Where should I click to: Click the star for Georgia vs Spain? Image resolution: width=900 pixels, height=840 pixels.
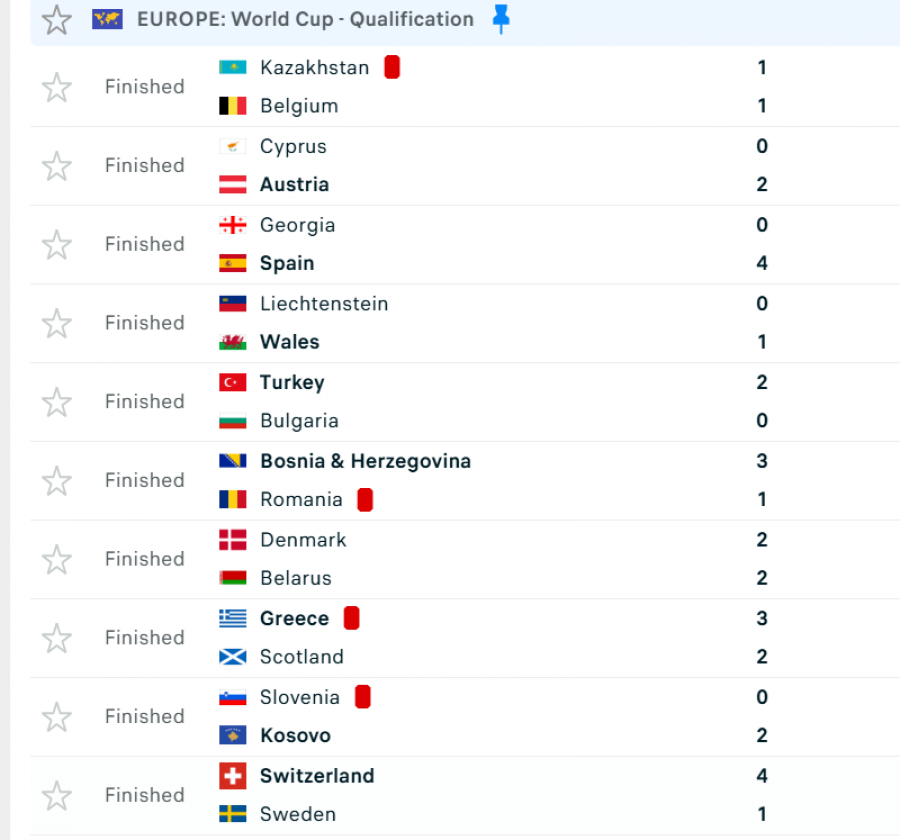[x=57, y=245]
